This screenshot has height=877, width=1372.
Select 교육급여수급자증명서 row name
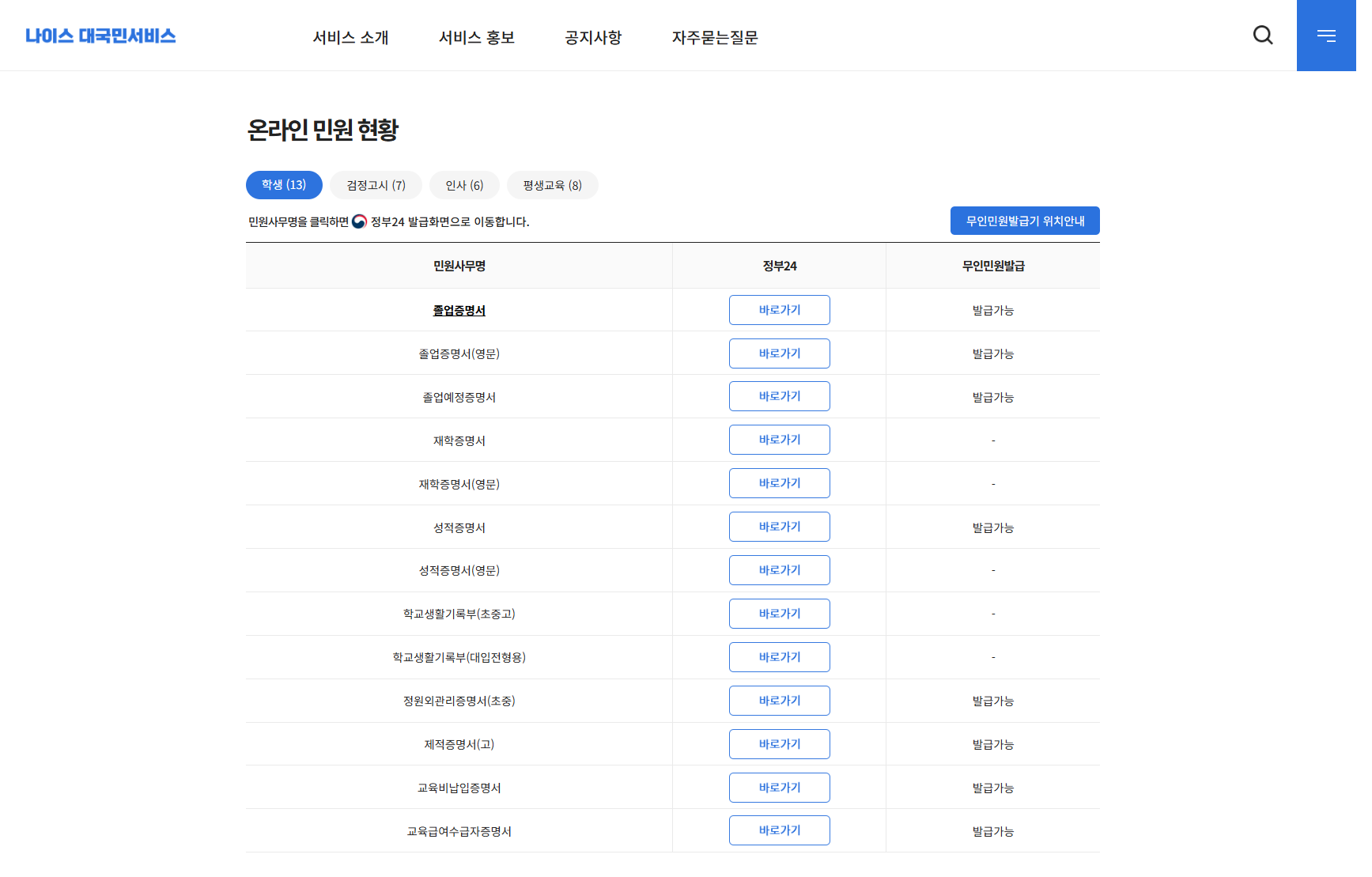[x=459, y=831]
